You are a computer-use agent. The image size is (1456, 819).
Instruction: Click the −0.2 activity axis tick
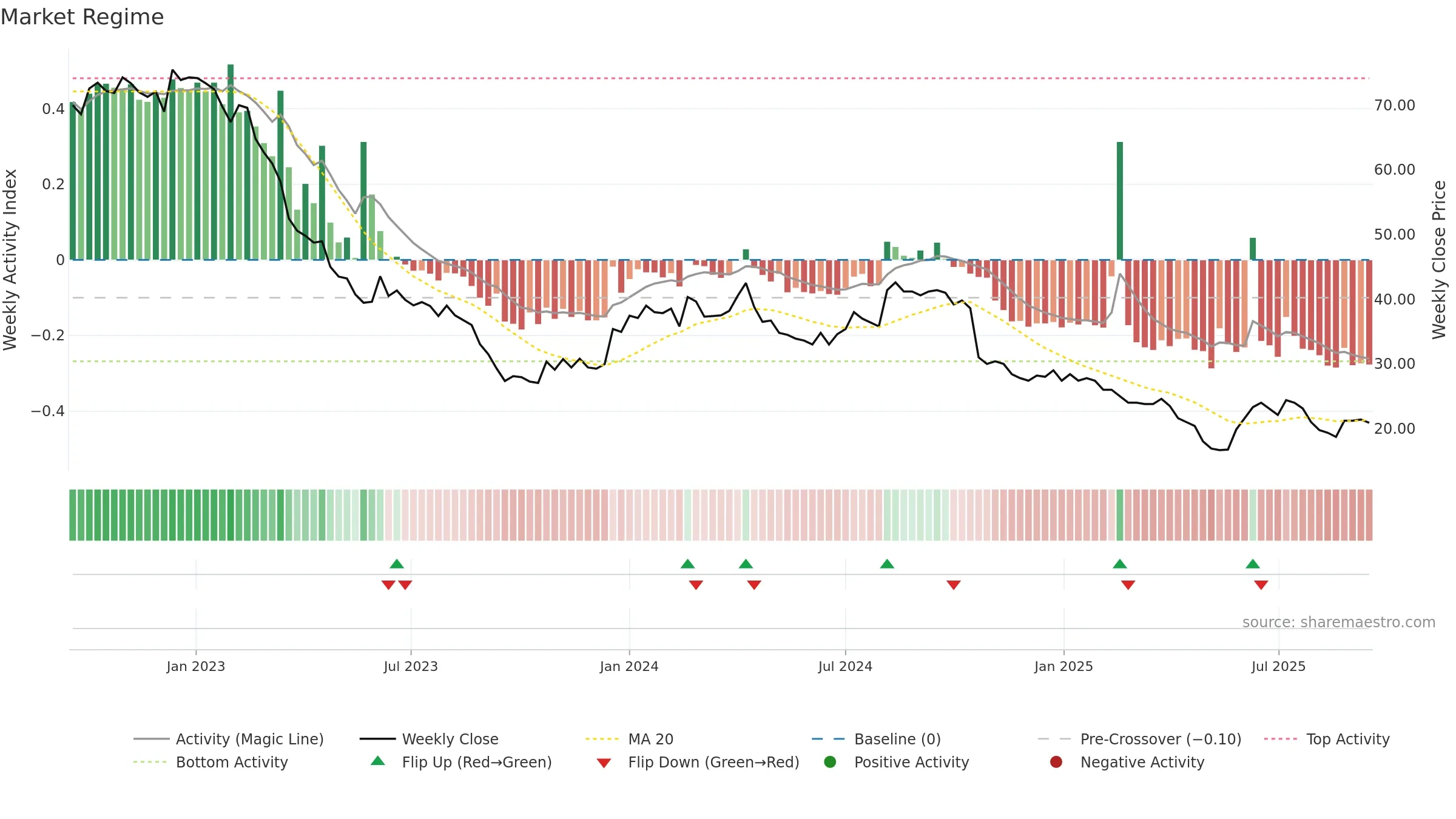(x=48, y=335)
